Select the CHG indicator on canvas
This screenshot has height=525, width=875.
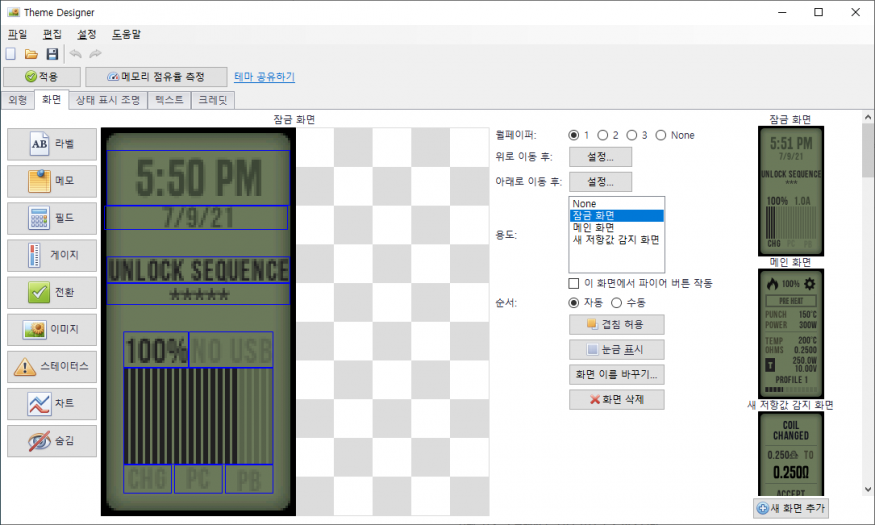point(147,479)
